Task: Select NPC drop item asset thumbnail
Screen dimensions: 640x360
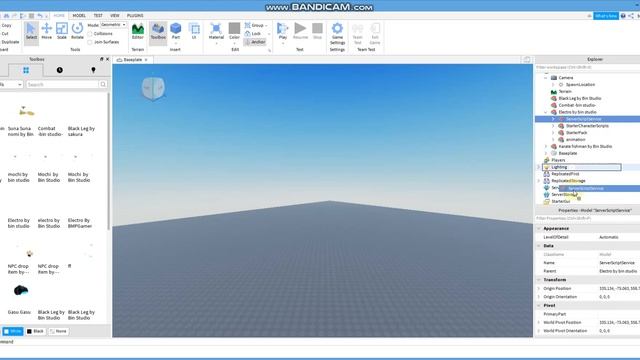Action: [x=29, y=253]
